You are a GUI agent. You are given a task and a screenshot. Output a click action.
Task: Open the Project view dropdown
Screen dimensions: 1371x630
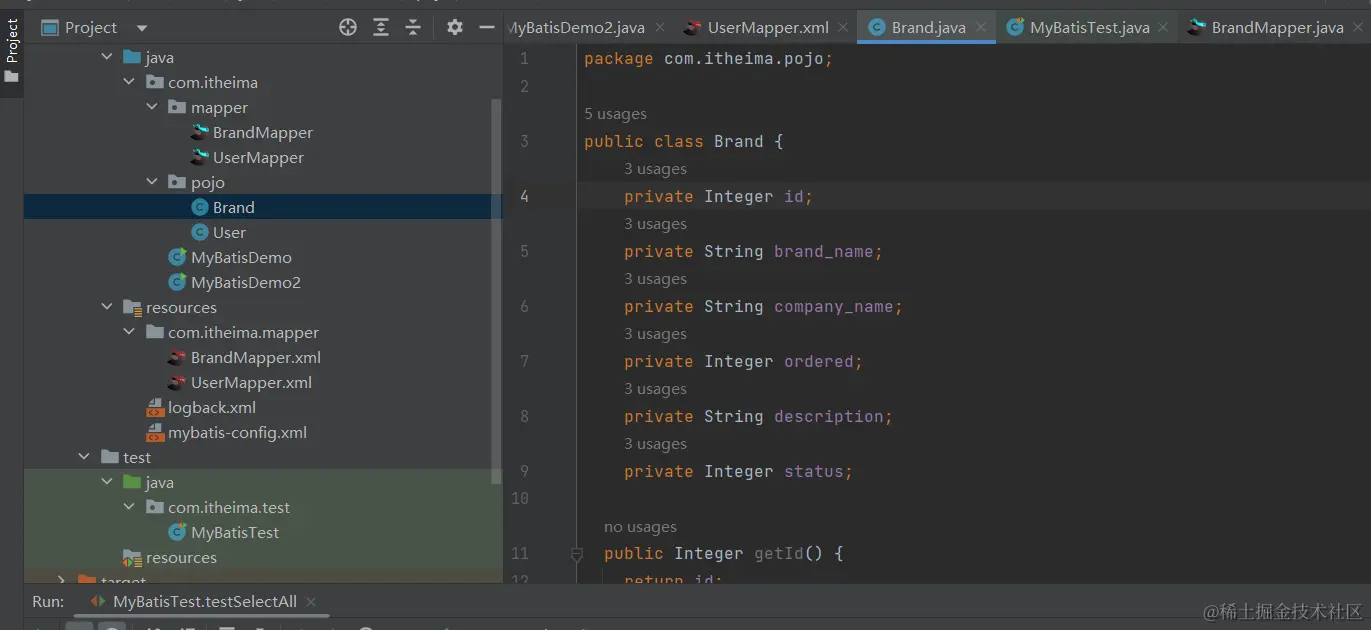pos(141,28)
